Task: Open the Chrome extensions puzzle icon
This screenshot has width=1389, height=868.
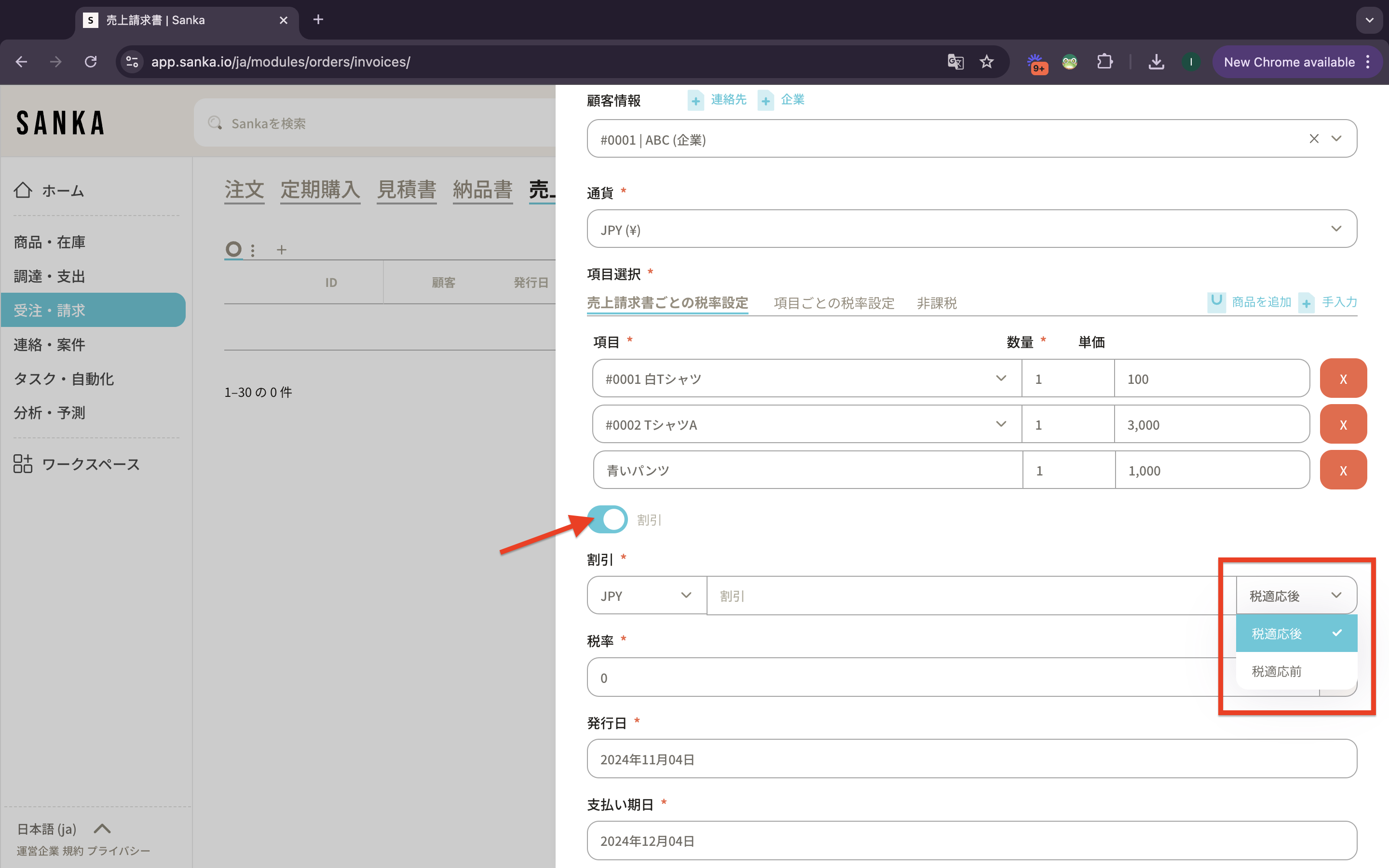Action: point(1104,62)
